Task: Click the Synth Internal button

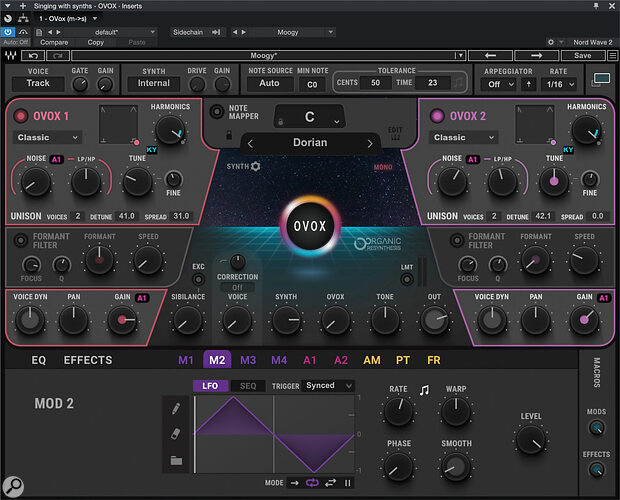Action: (x=153, y=83)
